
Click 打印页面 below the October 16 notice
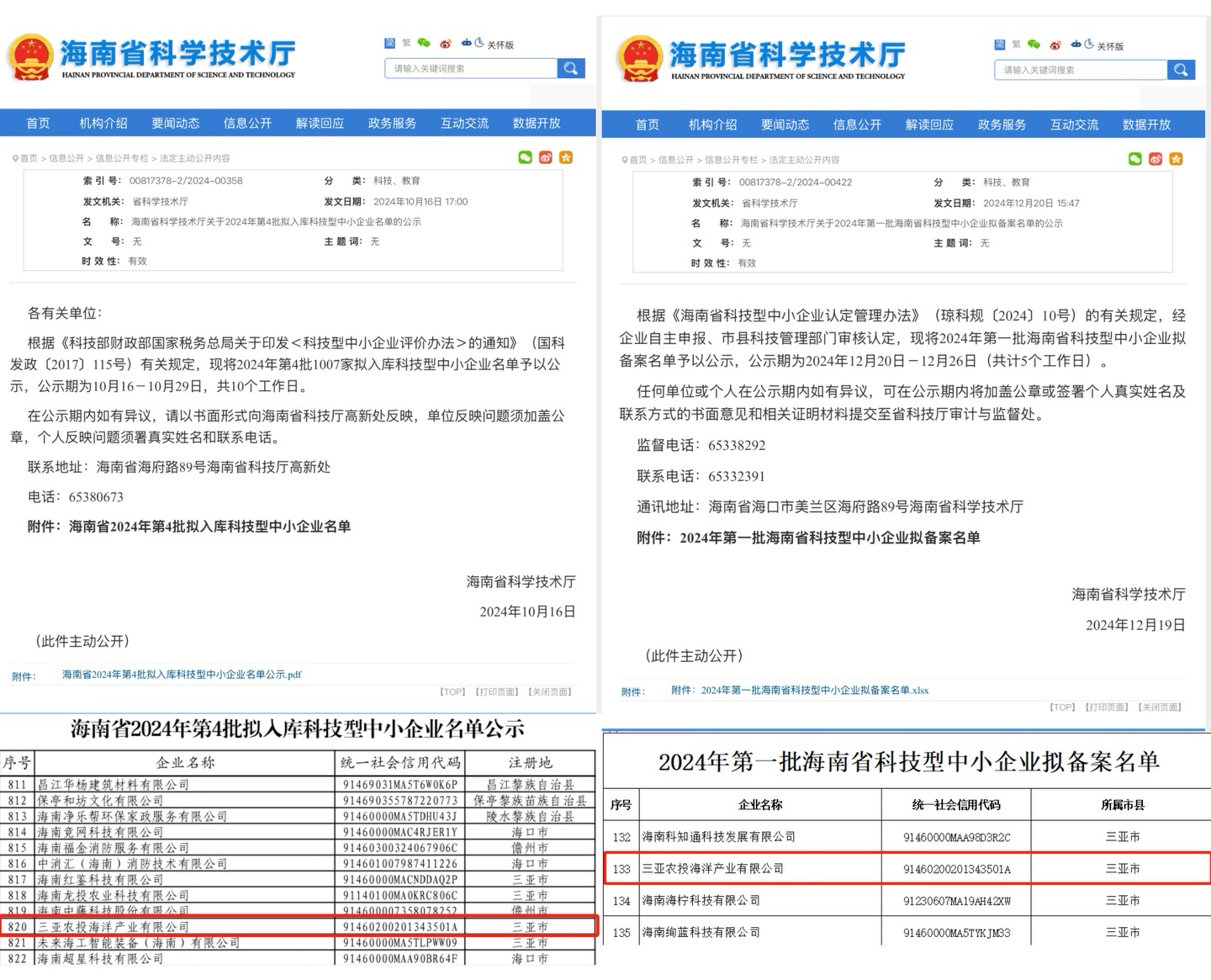point(496,692)
